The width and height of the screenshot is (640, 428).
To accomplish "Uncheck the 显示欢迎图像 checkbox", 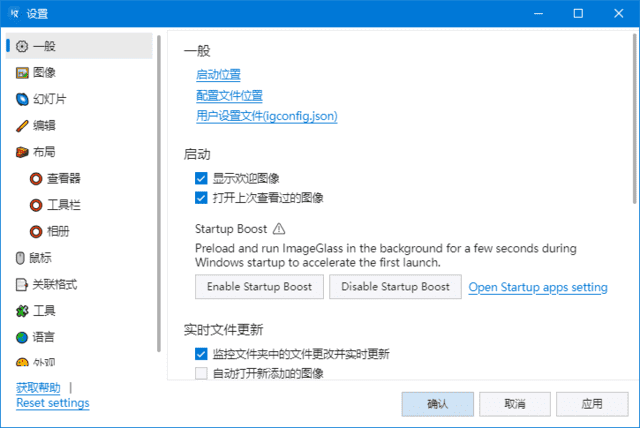I will (x=201, y=179).
